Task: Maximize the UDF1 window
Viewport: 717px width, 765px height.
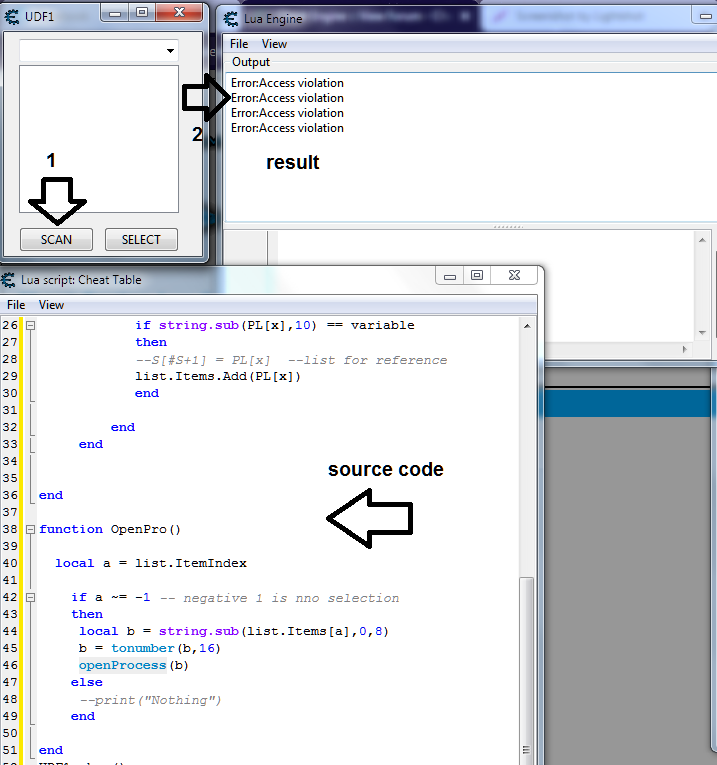Action: tap(142, 13)
